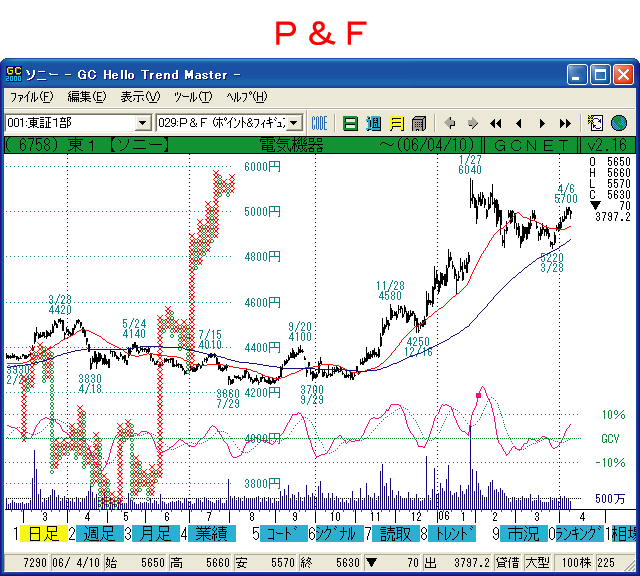Click the gray left arrow toolbar icon
Viewport: 640px width, 576px height.
coord(449,123)
